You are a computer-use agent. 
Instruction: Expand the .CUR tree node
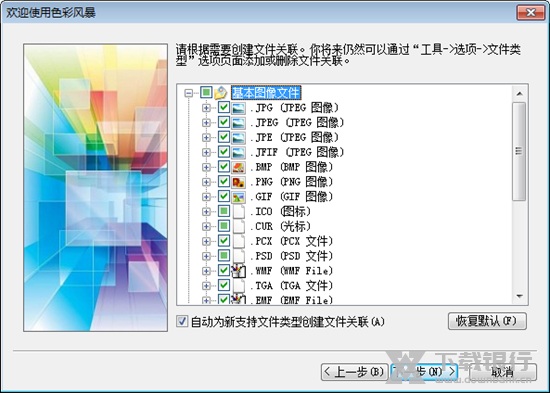pyautogui.click(x=206, y=226)
